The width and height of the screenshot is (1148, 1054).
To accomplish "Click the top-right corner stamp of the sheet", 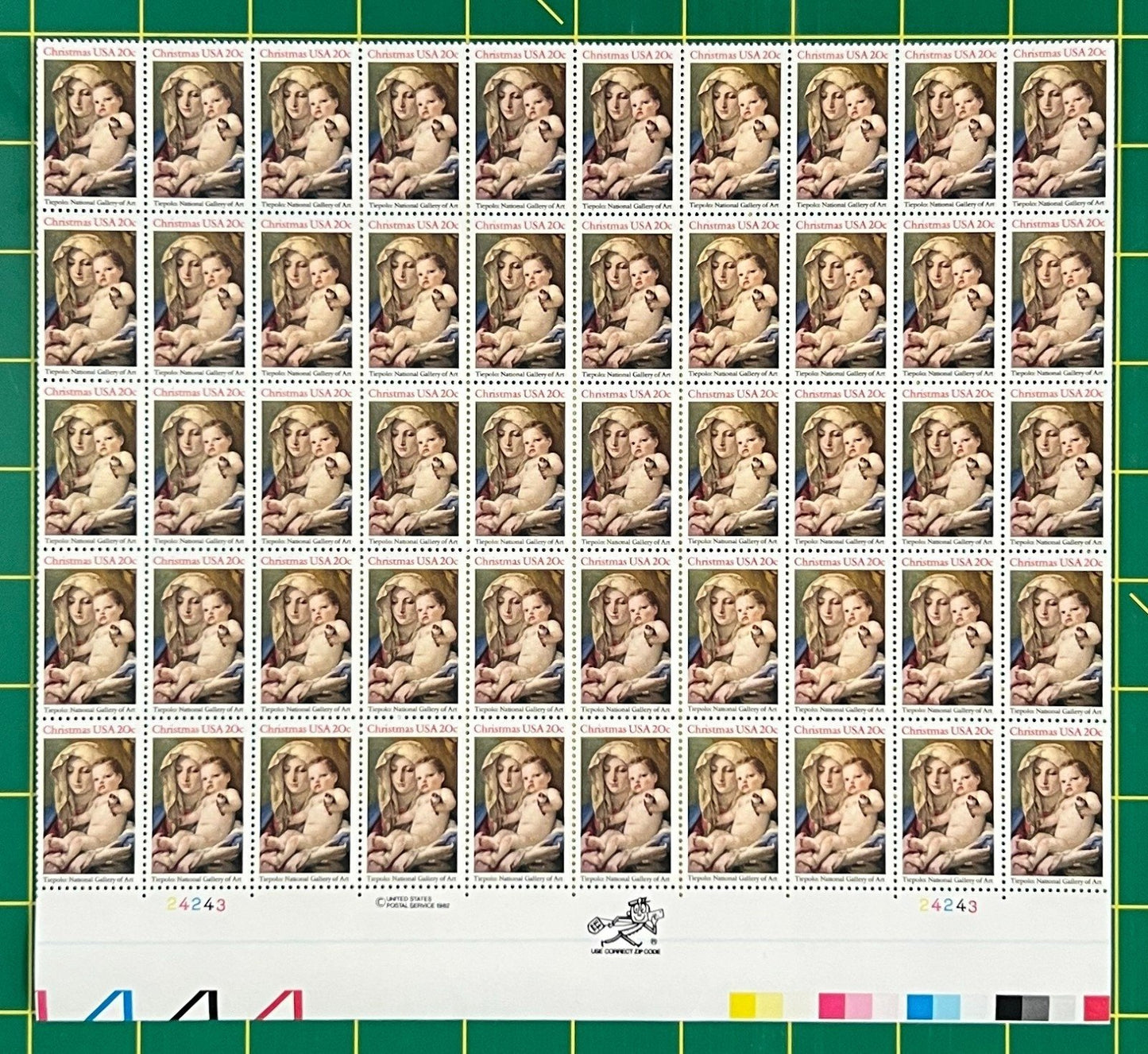I will (1059, 127).
